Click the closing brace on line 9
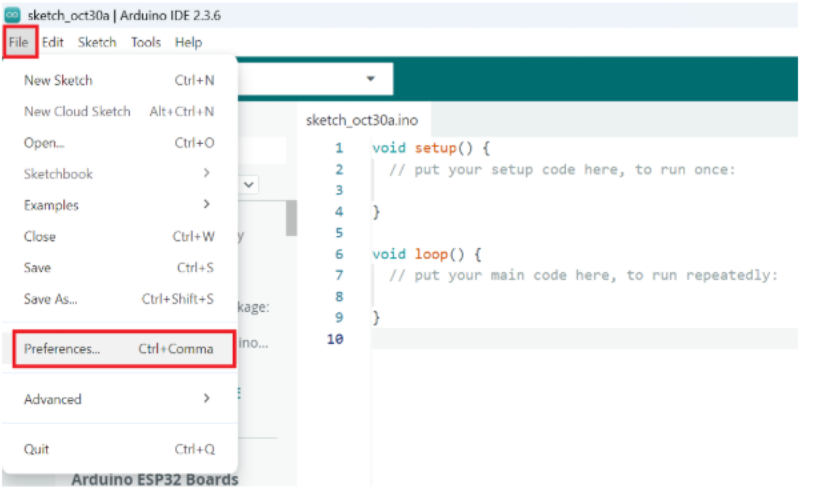The height and width of the screenshot is (504, 819). (376, 318)
